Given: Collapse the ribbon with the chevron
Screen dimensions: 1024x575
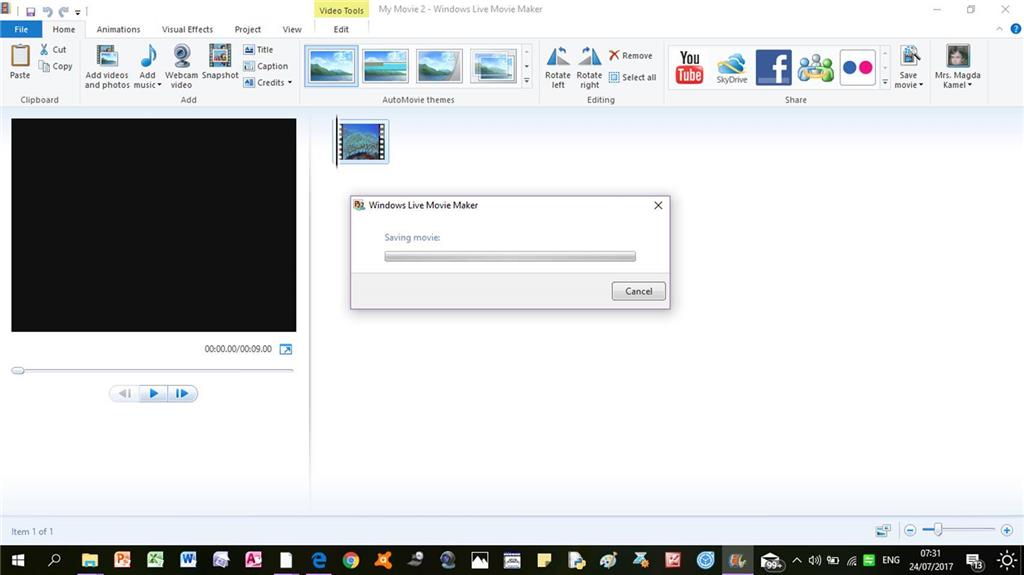Looking at the screenshot, I should pyautogui.click(x=999, y=29).
